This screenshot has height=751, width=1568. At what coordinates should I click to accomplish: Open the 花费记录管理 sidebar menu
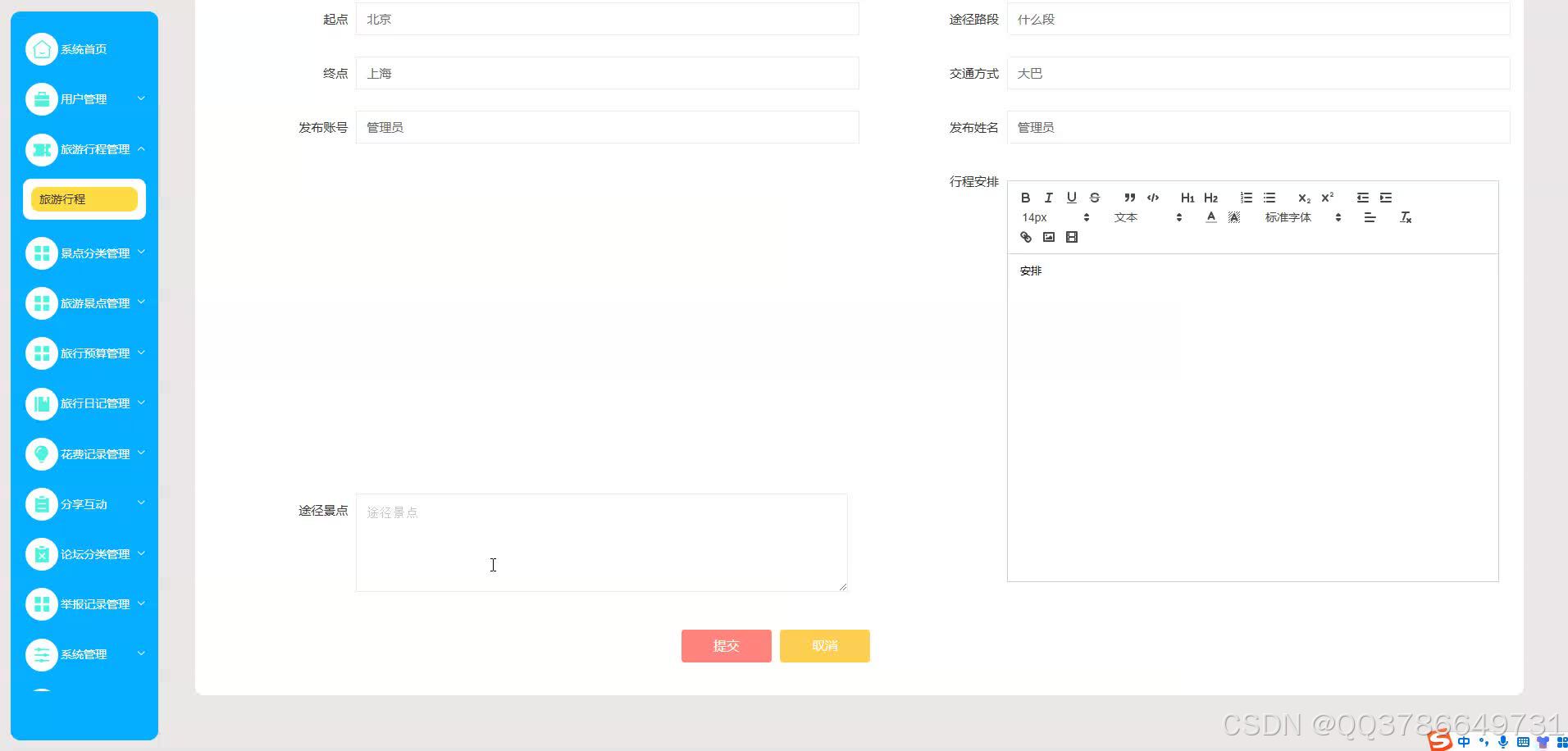(84, 454)
